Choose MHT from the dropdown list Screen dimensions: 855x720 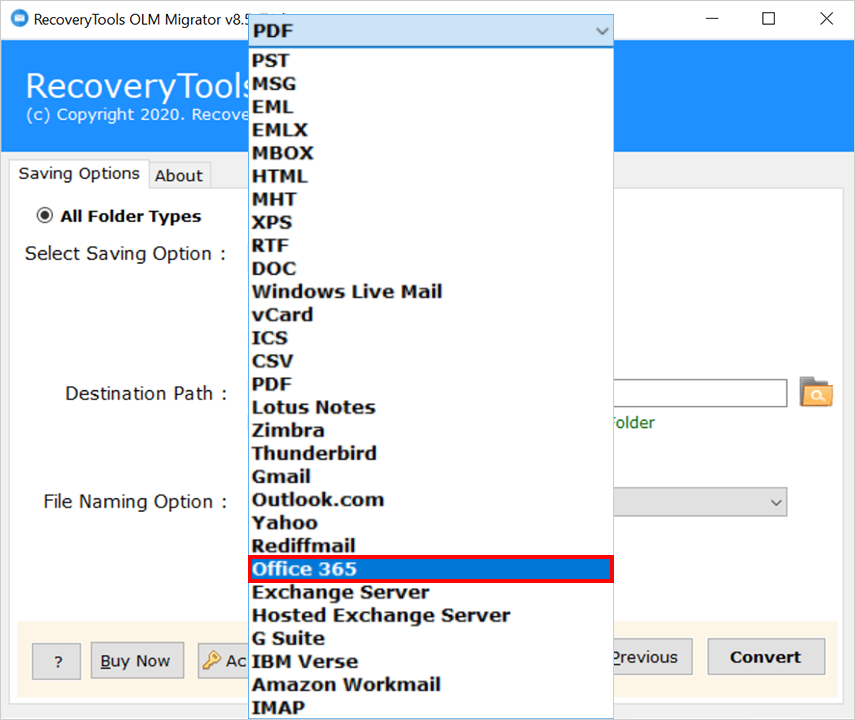tap(431, 199)
